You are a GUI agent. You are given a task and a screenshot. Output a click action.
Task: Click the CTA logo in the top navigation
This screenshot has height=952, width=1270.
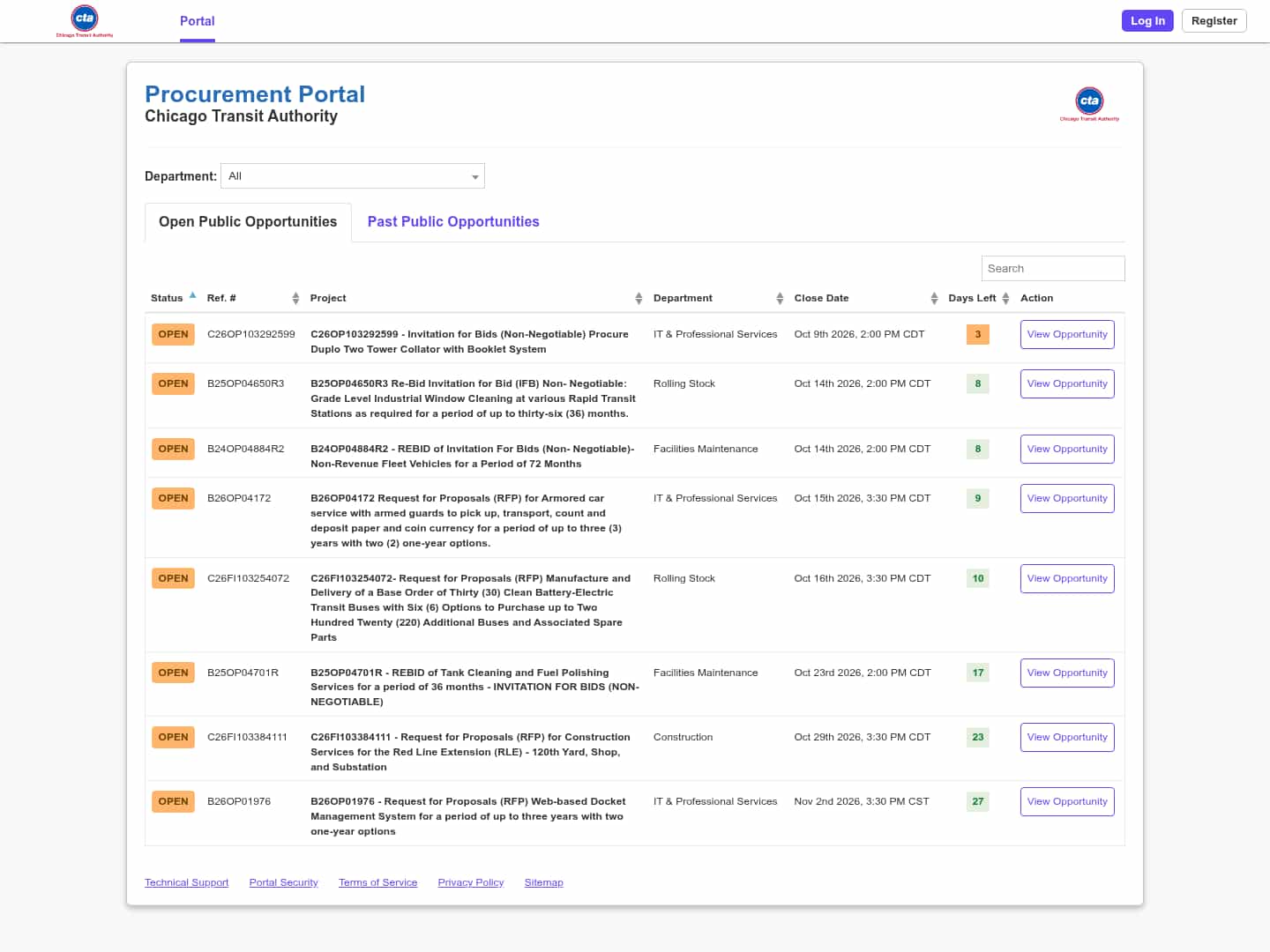coord(85,21)
